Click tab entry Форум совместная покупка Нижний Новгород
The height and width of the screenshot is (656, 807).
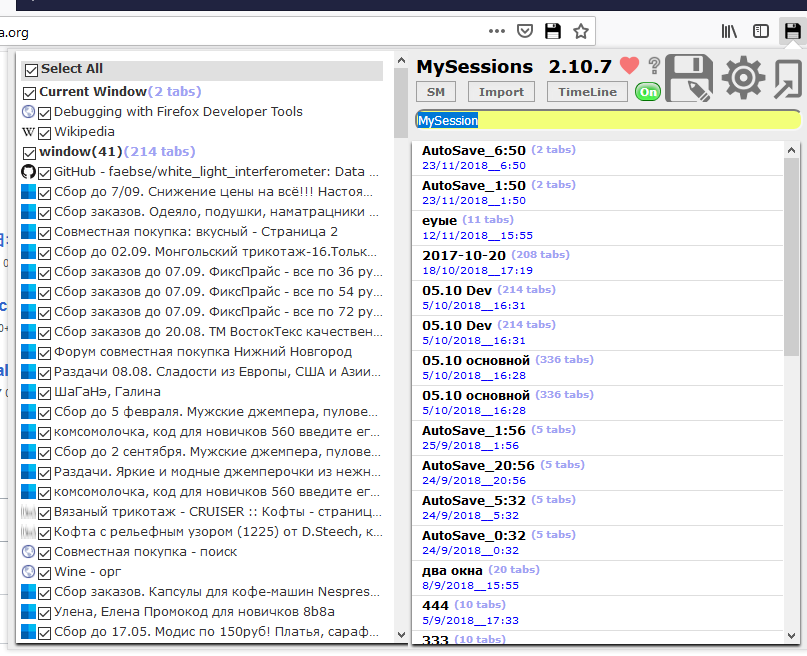pyautogui.click(x=203, y=352)
